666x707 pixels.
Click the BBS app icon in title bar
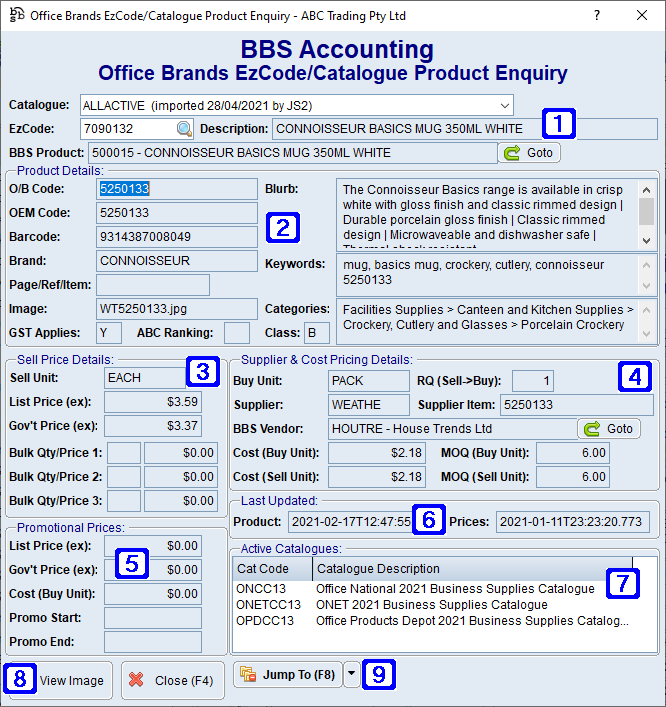point(16,15)
